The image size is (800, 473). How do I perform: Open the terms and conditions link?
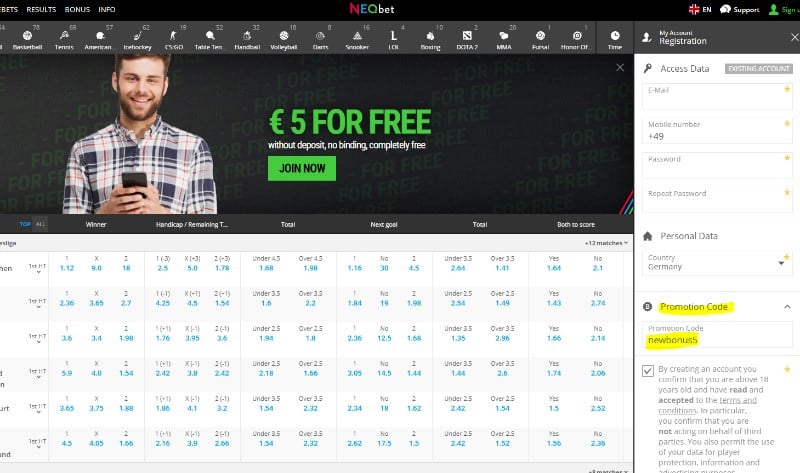pos(707,405)
